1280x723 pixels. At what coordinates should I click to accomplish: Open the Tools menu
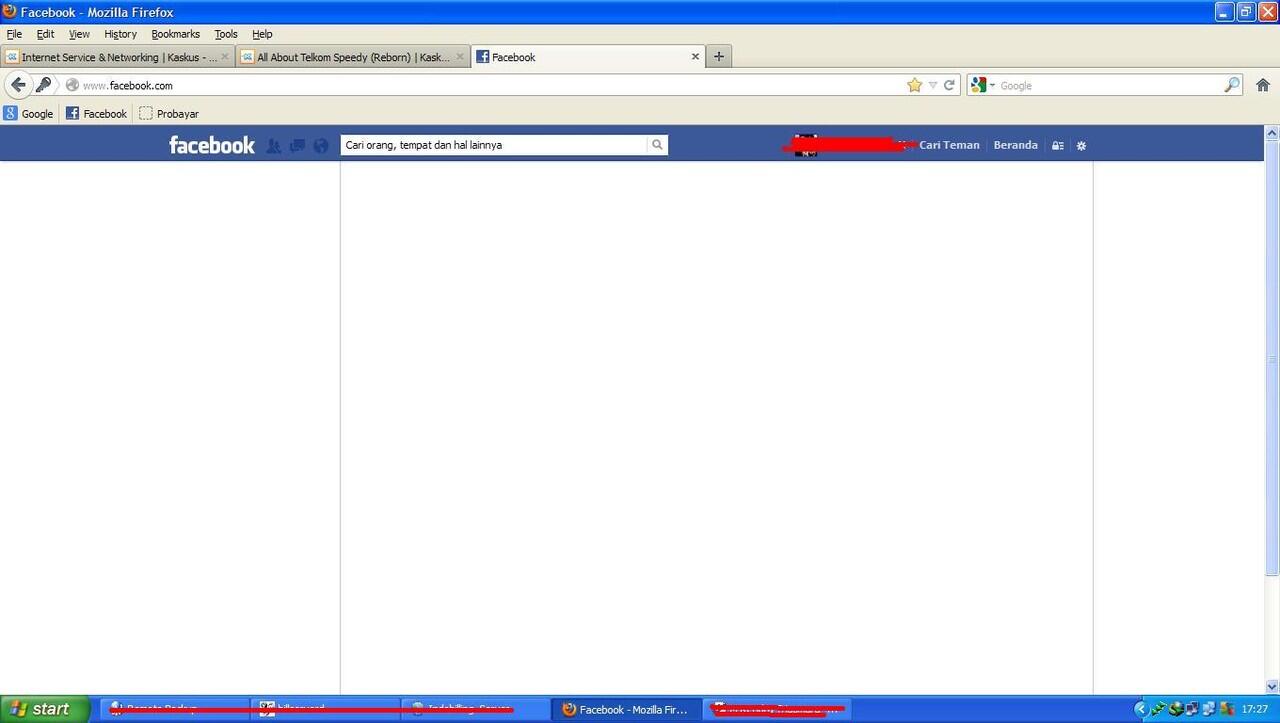pyautogui.click(x=226, y=34)
